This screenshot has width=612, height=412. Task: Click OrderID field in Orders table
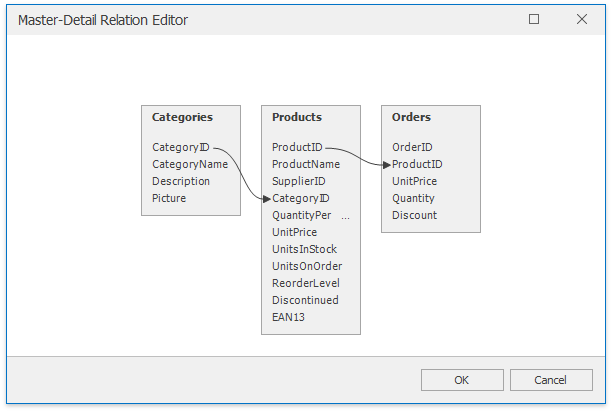(x=412, y=147)
